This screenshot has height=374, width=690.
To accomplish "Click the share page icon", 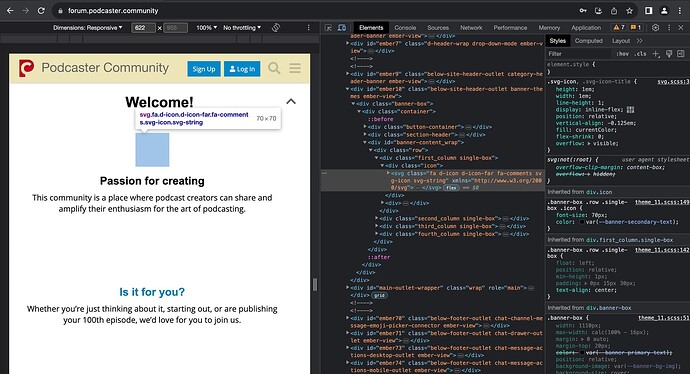I will tap(614, 11).
